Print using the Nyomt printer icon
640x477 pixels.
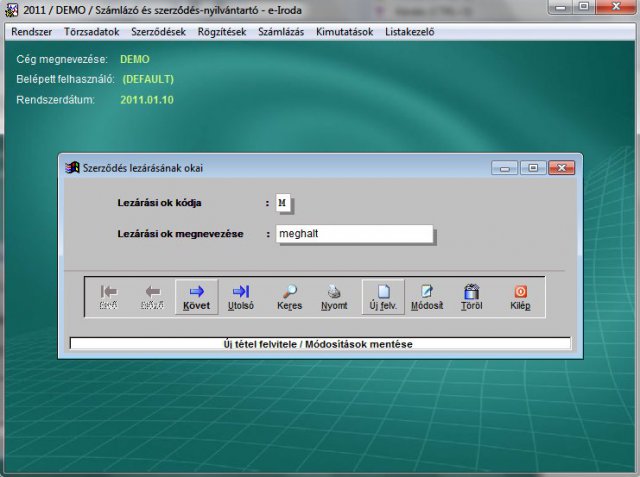(334, 296)
